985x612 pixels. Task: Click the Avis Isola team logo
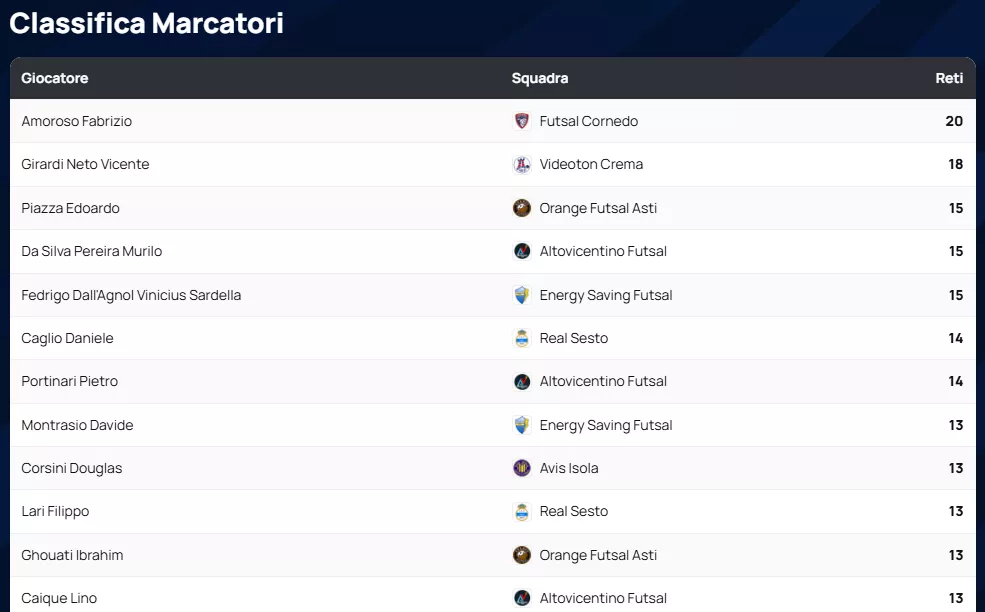tap(522, 468)
